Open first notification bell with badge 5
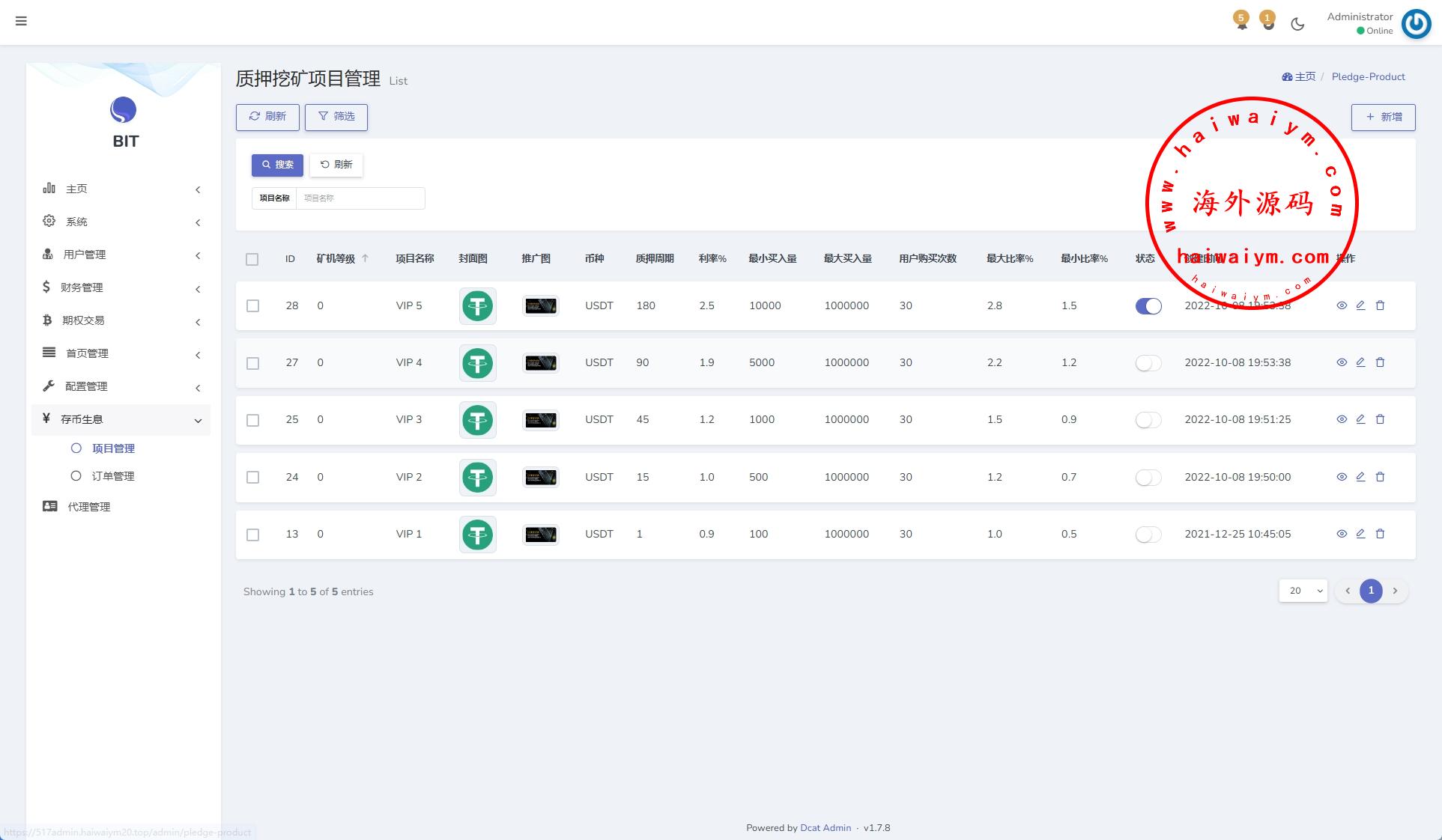Image resolution: width=1442 pixels, height=840 pixels. pyautogui.click(x=1241, y=22)
